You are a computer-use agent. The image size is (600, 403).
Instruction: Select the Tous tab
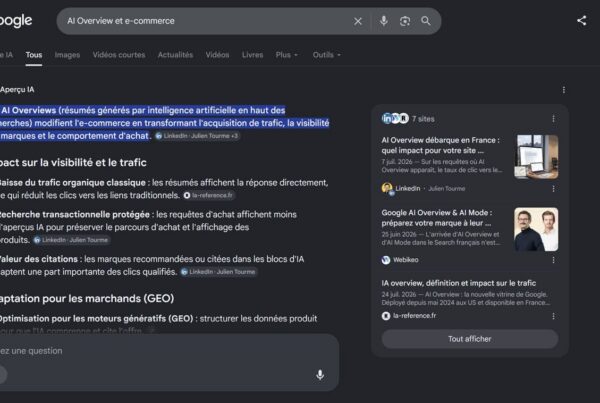[x=34, y=55]
